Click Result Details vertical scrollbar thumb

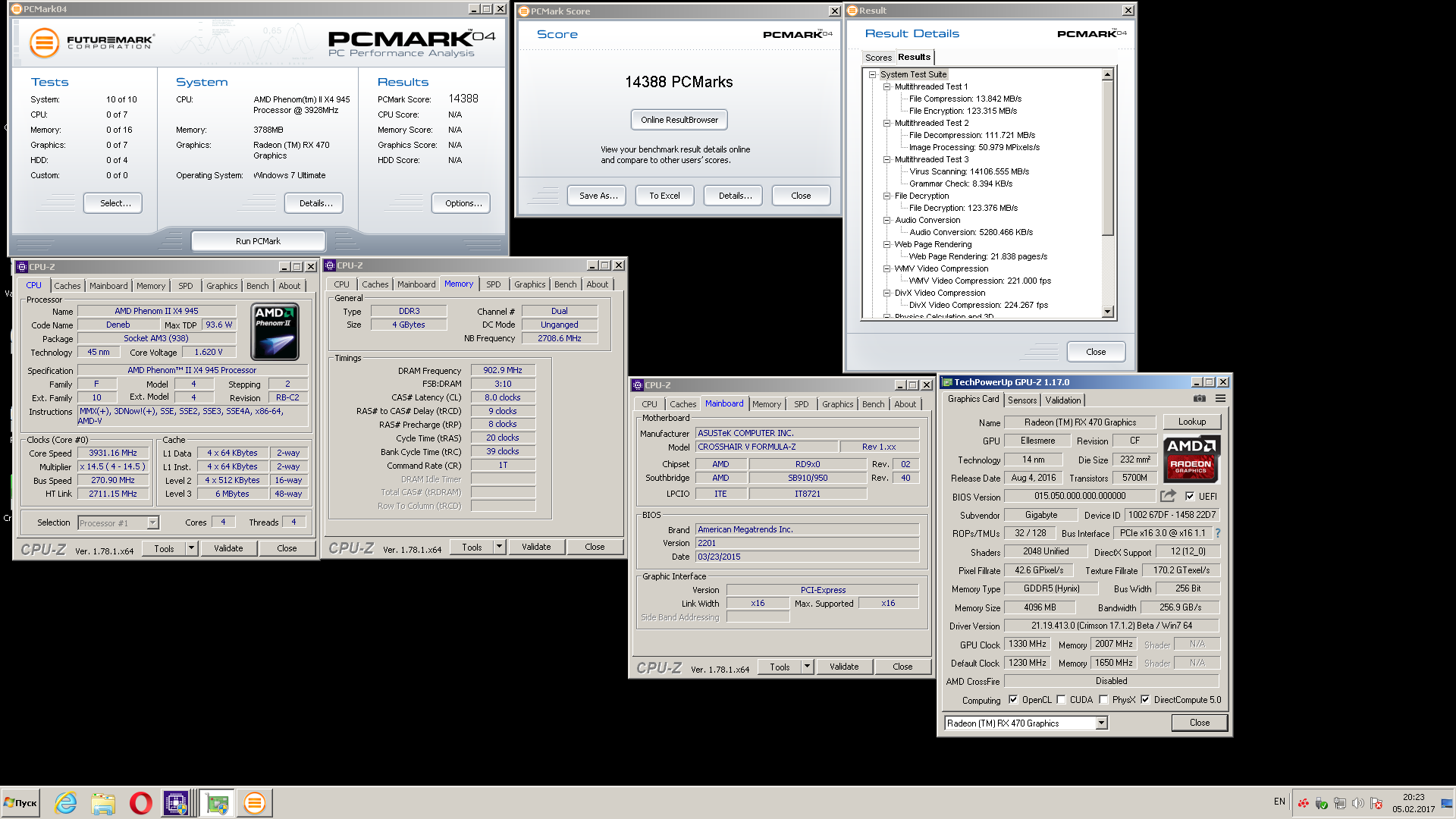pos(1108,158)
